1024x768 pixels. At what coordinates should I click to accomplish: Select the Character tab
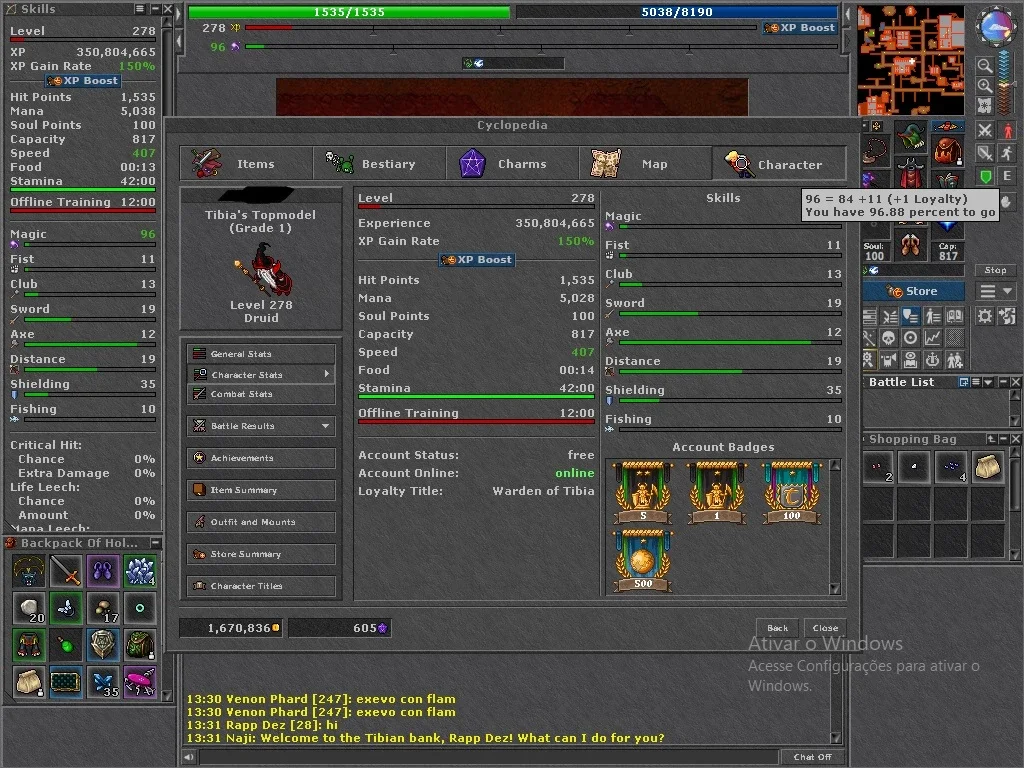coord(780,163)
